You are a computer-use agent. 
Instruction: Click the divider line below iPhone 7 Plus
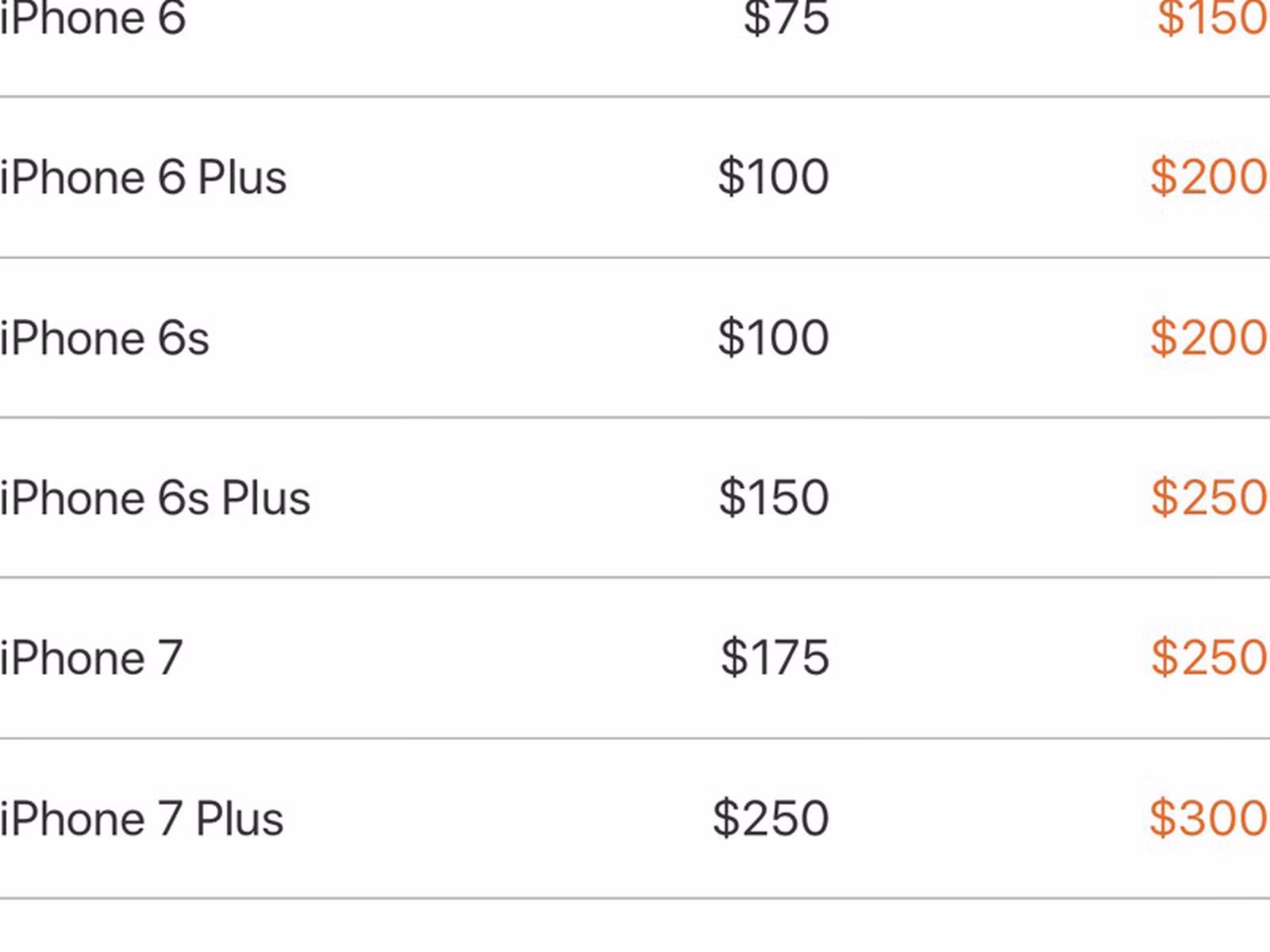pos(635,899)
